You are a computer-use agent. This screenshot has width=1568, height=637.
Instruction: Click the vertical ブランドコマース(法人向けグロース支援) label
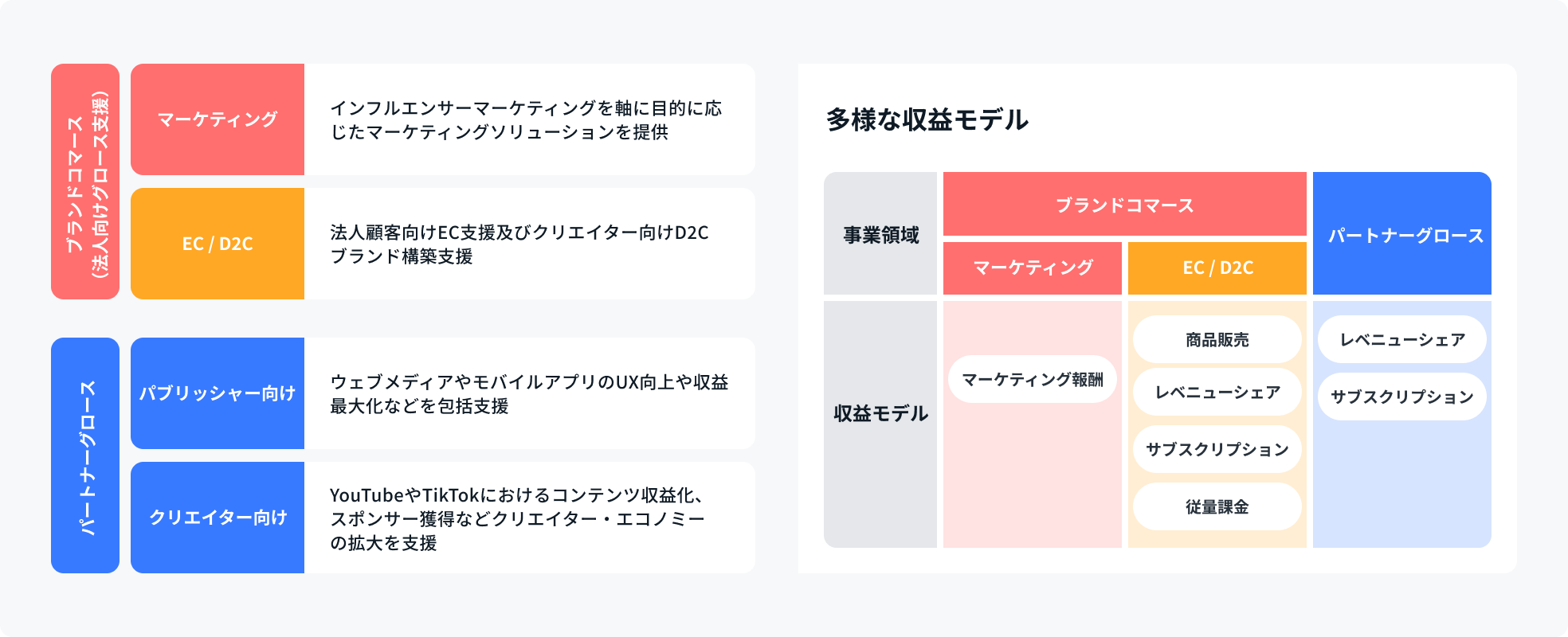pyautogui.click(x=85, y=182)
